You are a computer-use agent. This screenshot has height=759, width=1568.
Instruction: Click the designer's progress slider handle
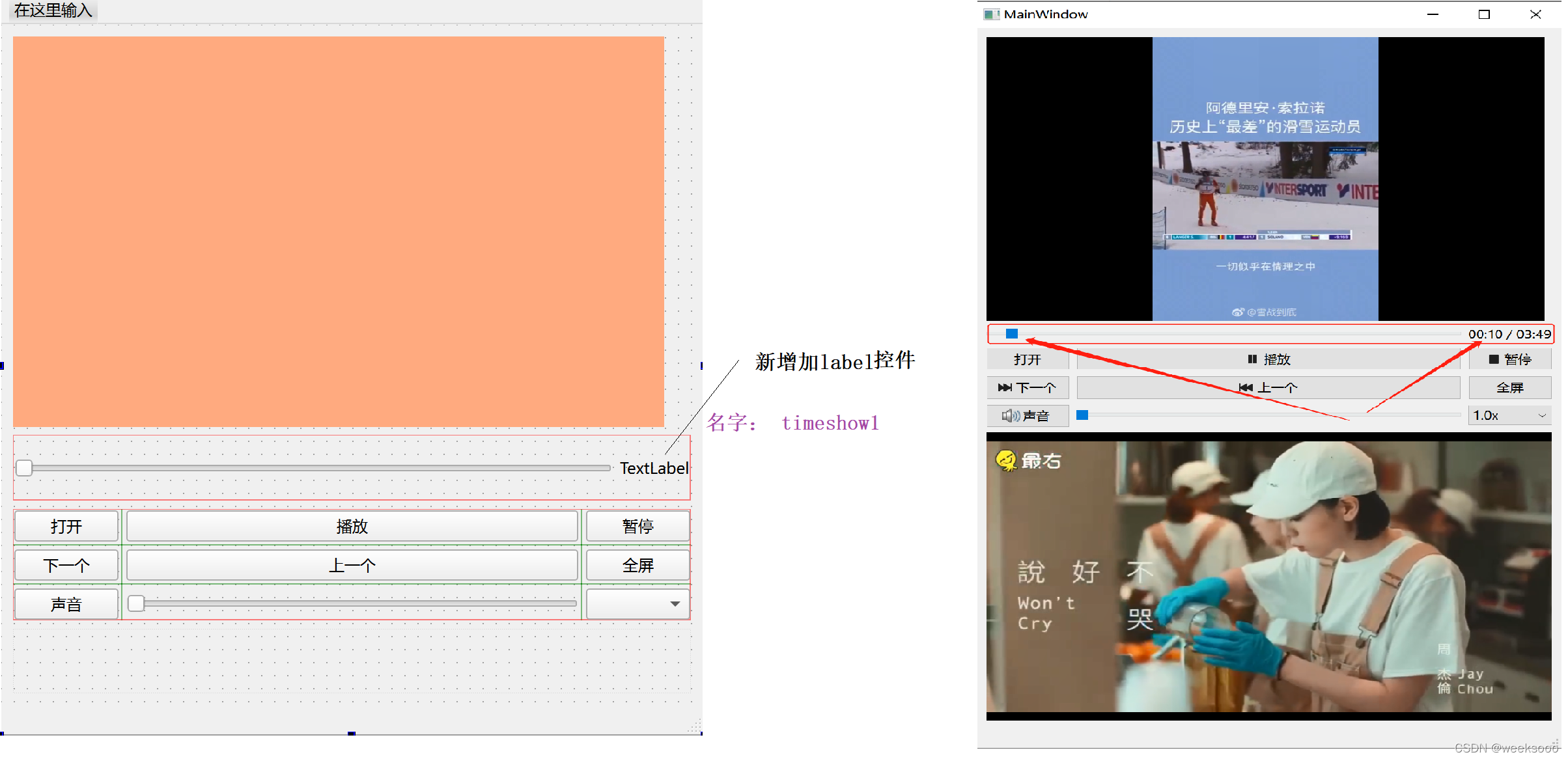tap(24, 468)
